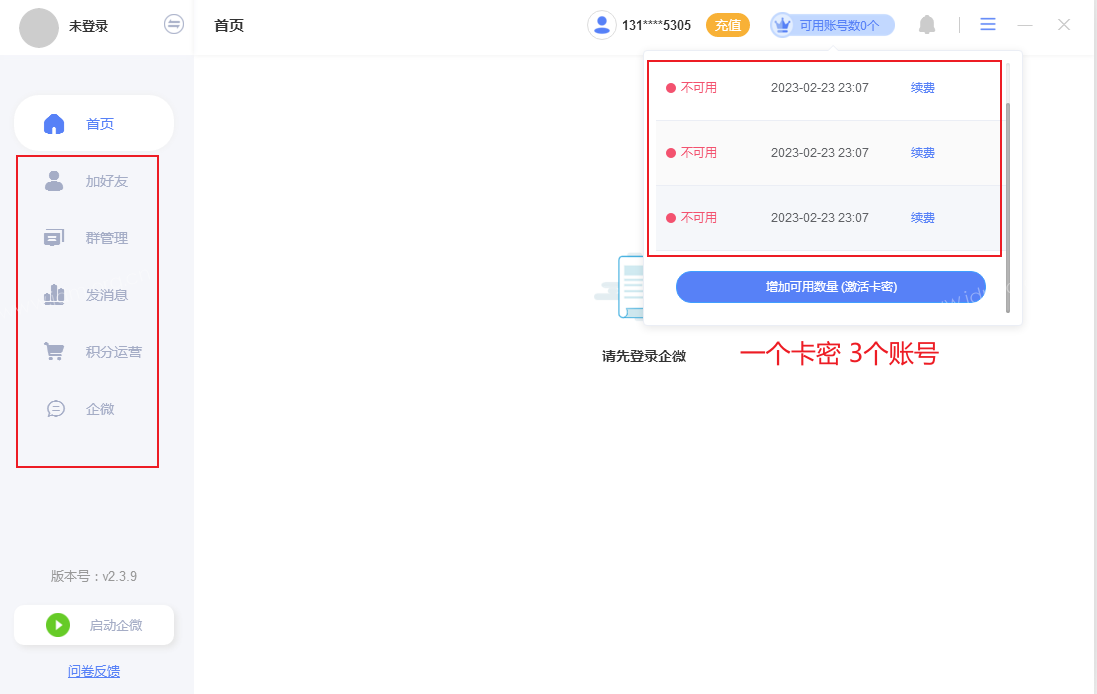Viewport: 1097px width, 694px height.
Task: Click the account list popup scrollbar
Action: coord(1007,208)
